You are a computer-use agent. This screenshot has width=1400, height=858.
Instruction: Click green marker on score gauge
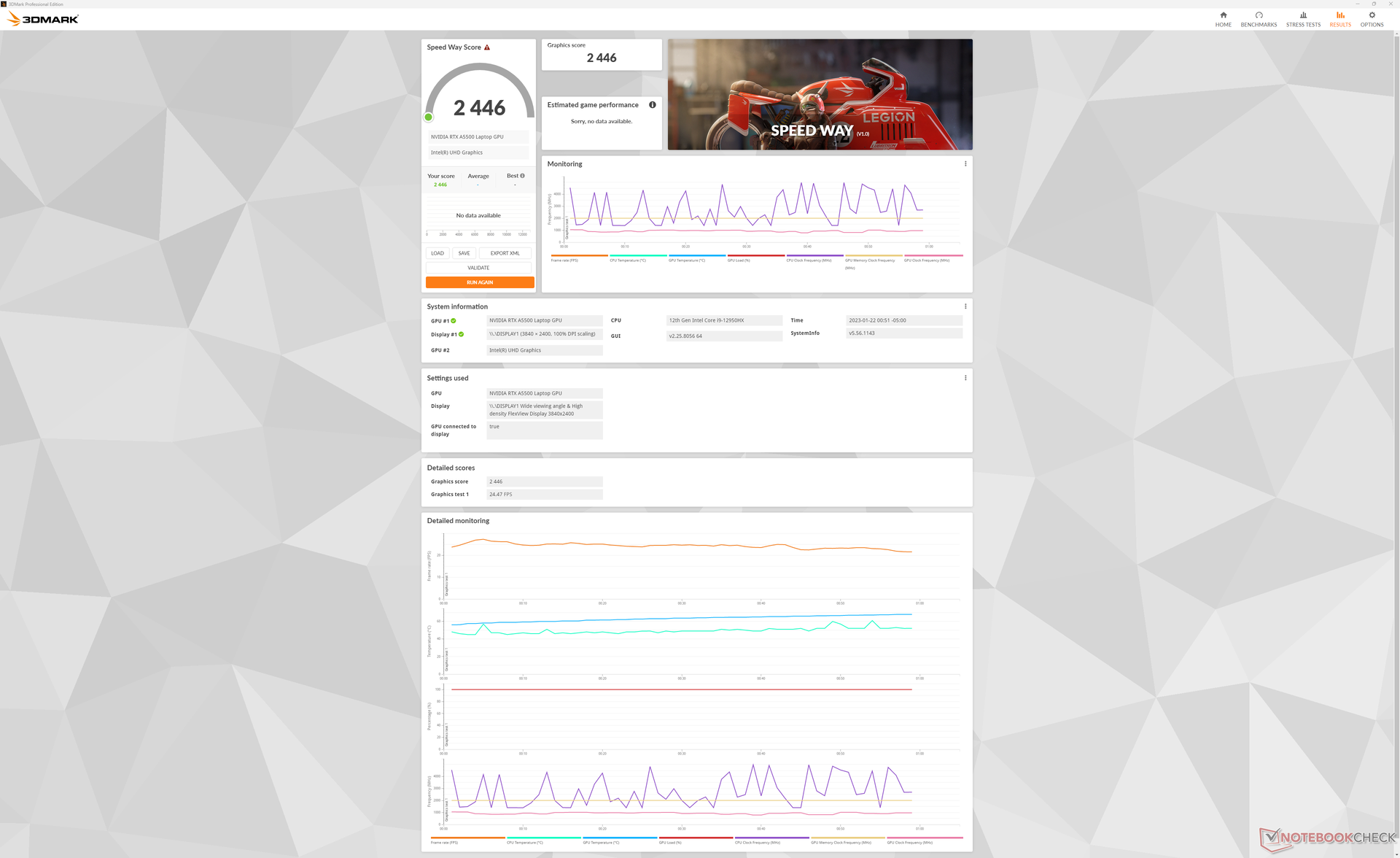429,117
